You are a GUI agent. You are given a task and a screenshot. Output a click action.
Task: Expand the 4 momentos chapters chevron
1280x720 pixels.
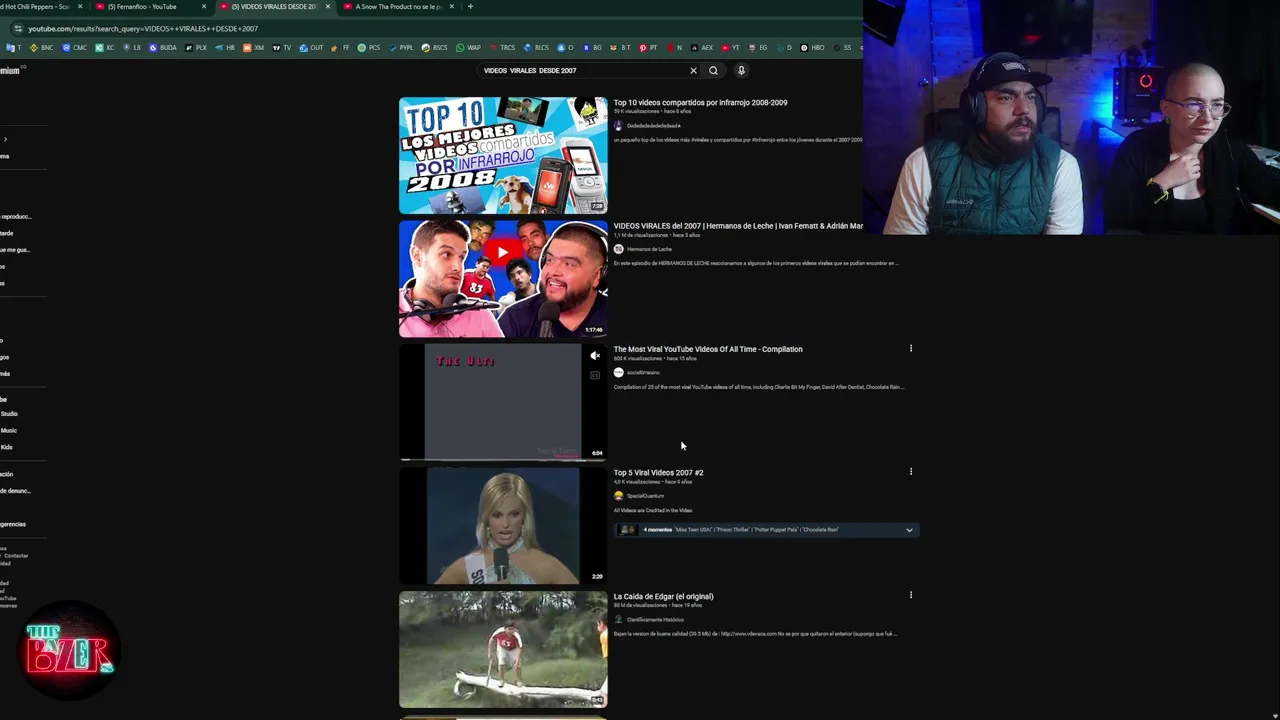pos(909,530)
